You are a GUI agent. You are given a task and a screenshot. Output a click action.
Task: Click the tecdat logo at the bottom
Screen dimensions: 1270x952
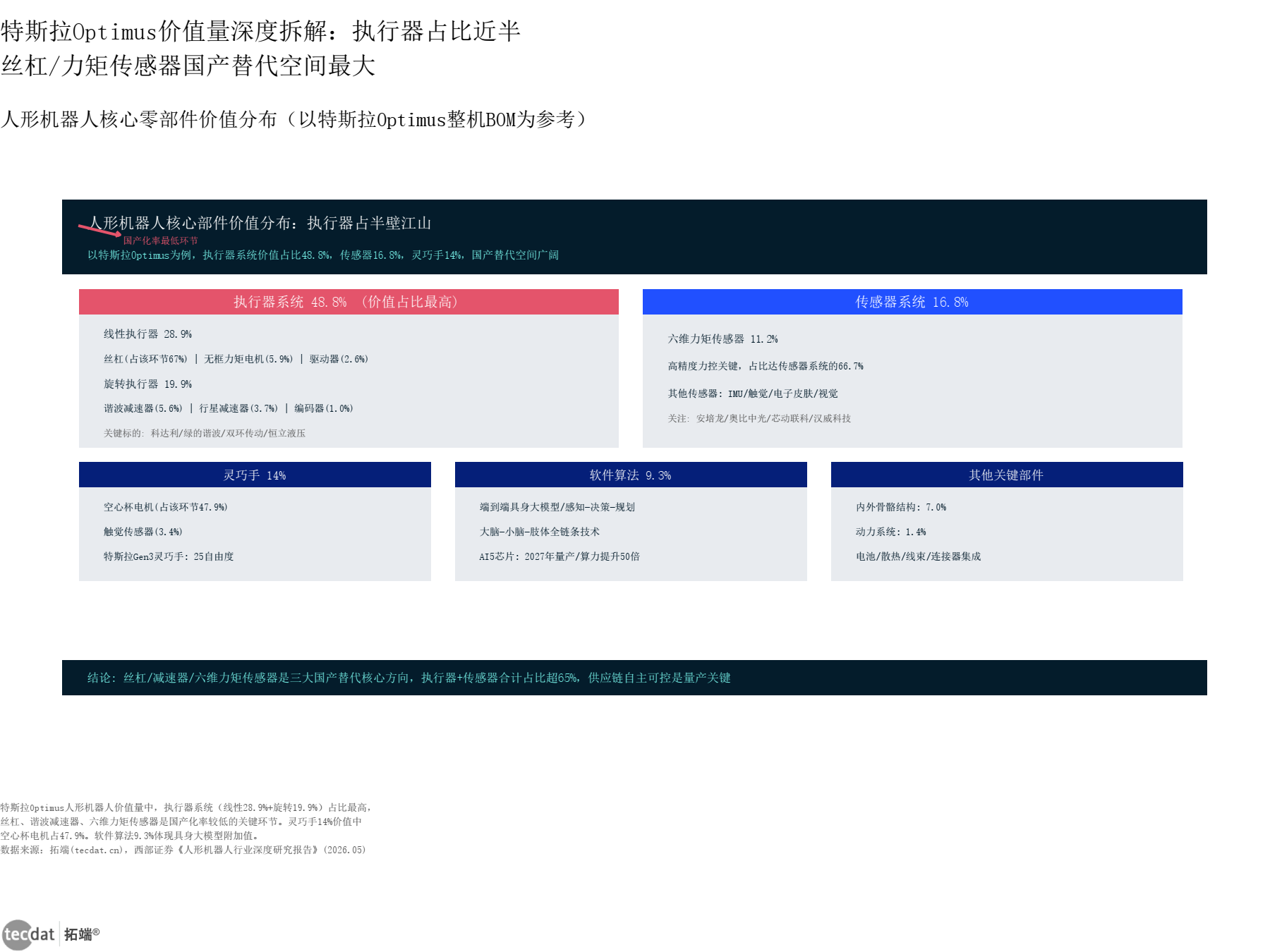pos(28,934)
